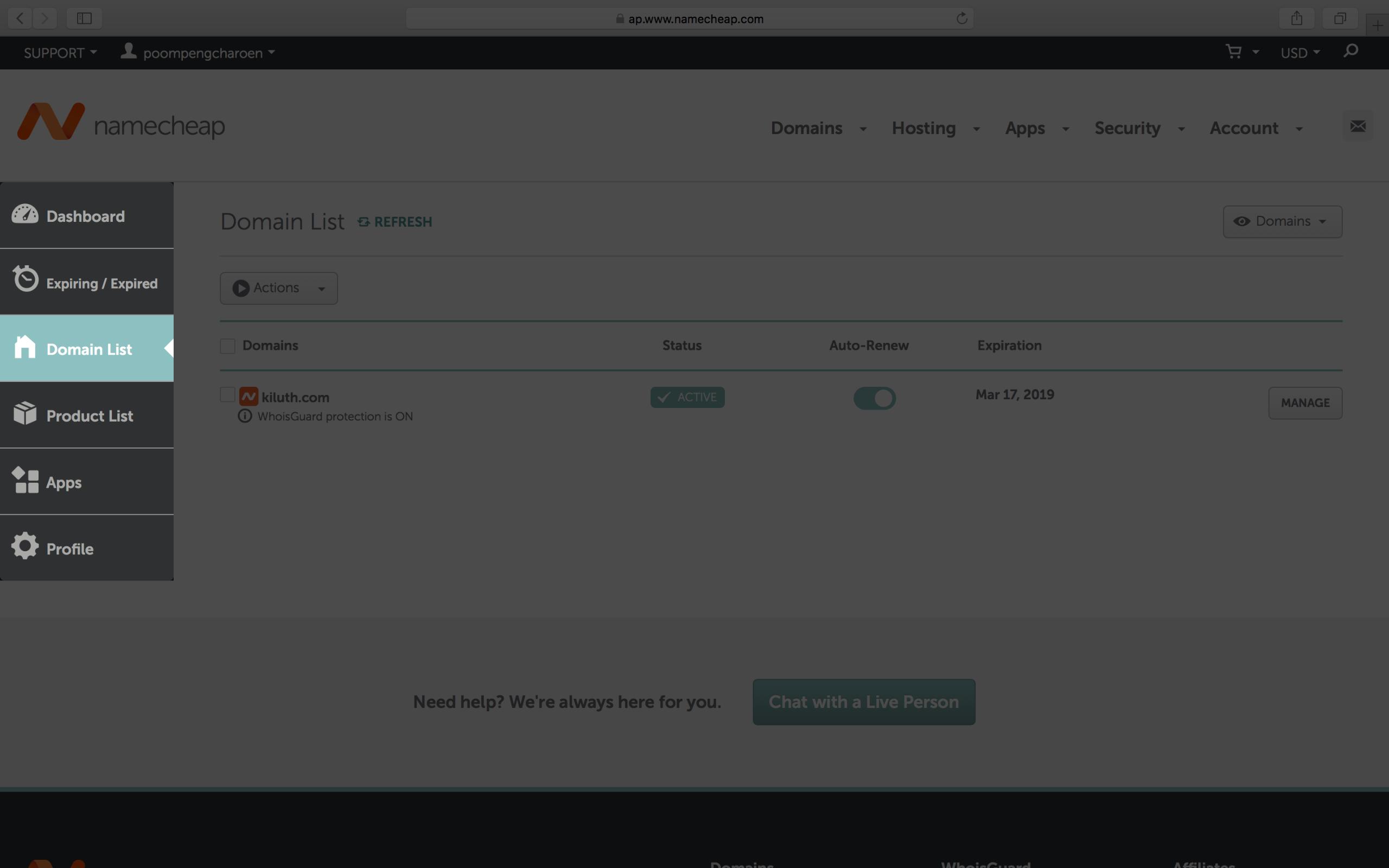The height and width of the screenshot is (868, 1389).
Task: Click the Domain List page heading
Action: point(282,221)
